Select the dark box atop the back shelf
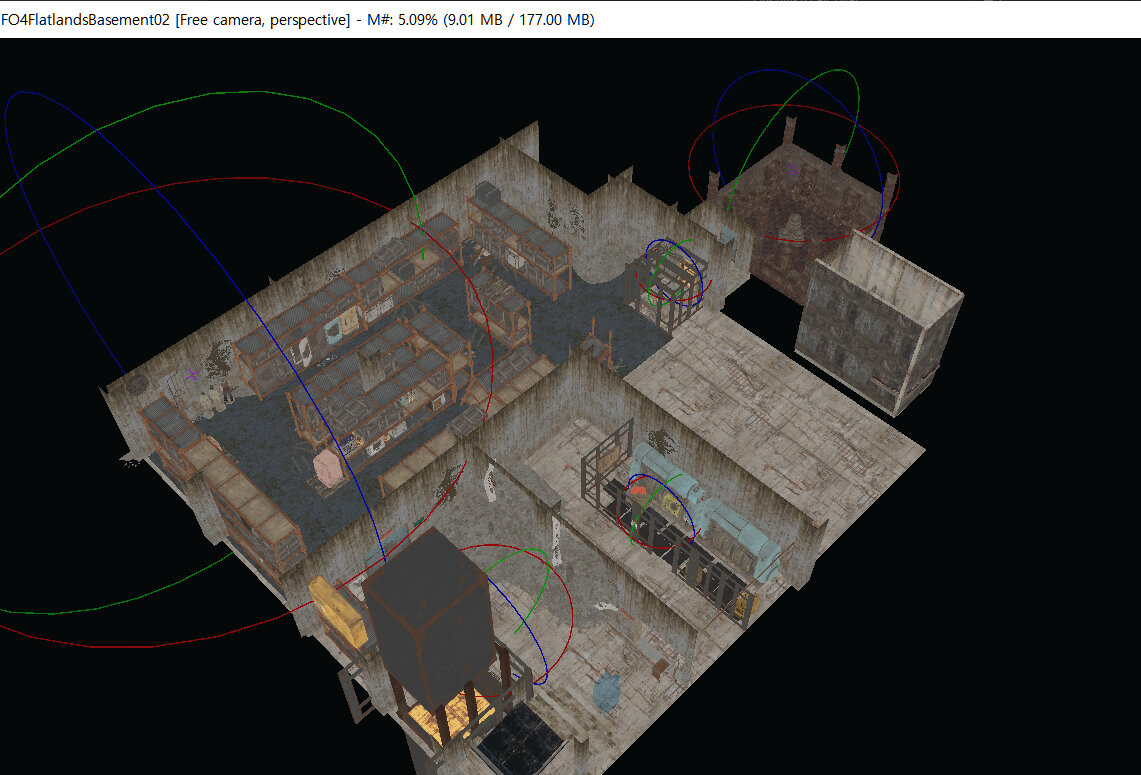Screen dimensions: 1141x775 click(x=487, y=193)
